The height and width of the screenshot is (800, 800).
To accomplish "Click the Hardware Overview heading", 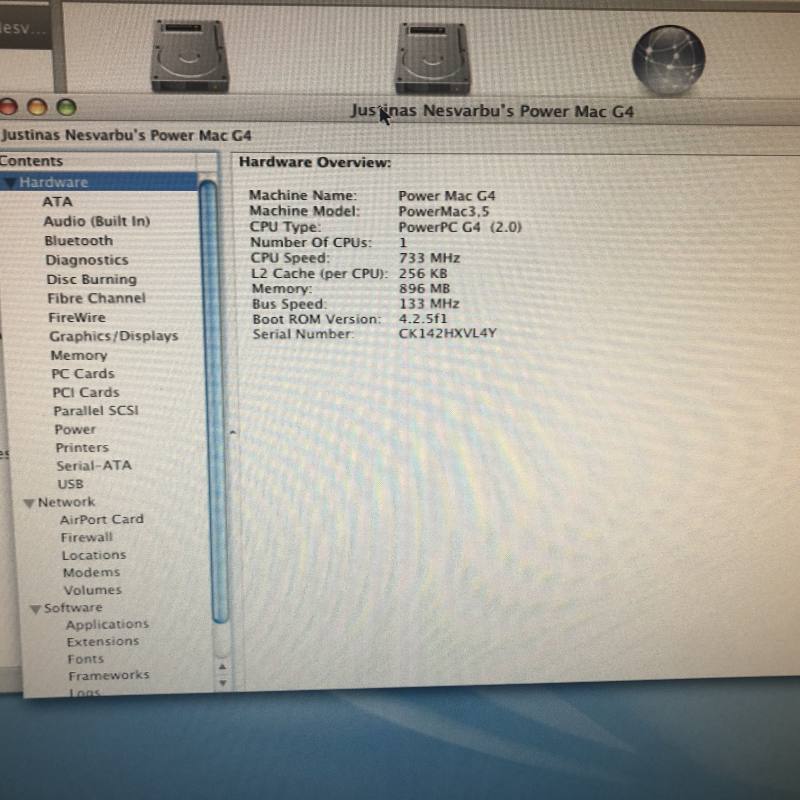I will (315, 162).
